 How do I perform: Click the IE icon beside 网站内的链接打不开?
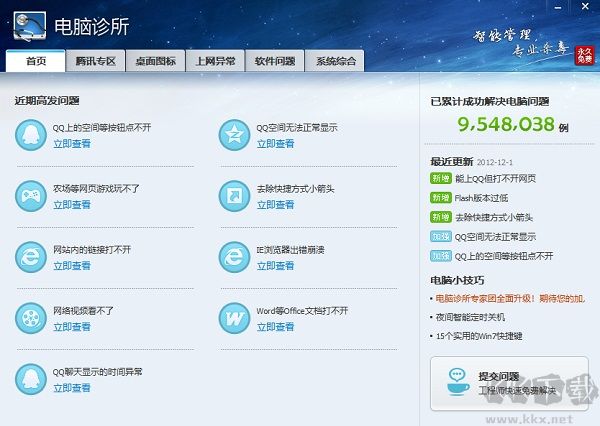pos(31,257)
